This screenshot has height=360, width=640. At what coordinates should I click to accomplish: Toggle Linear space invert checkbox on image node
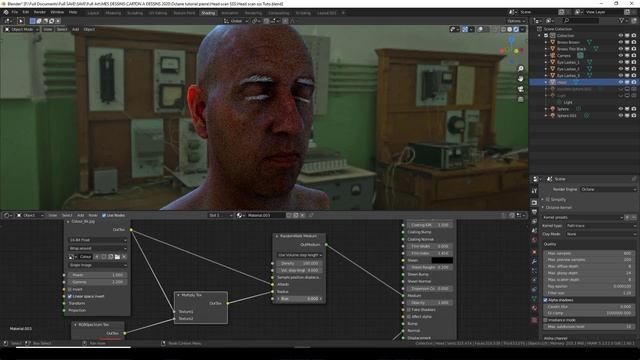(70, 296)
